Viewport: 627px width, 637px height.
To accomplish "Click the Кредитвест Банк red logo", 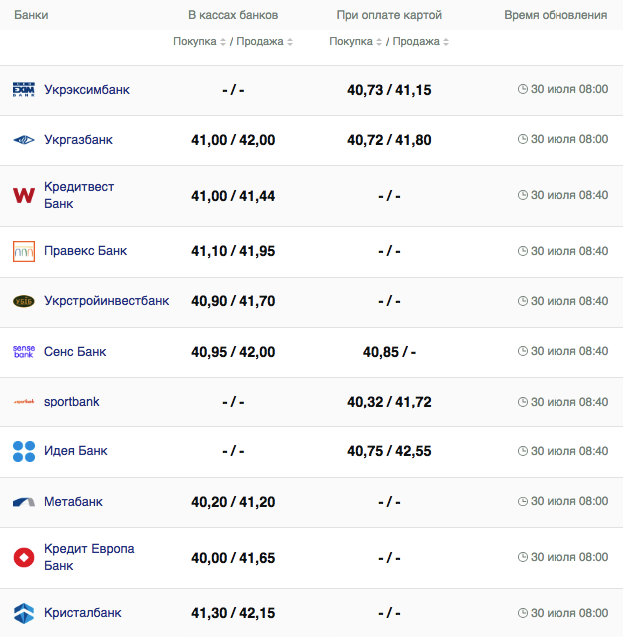I will coord(24,196).
